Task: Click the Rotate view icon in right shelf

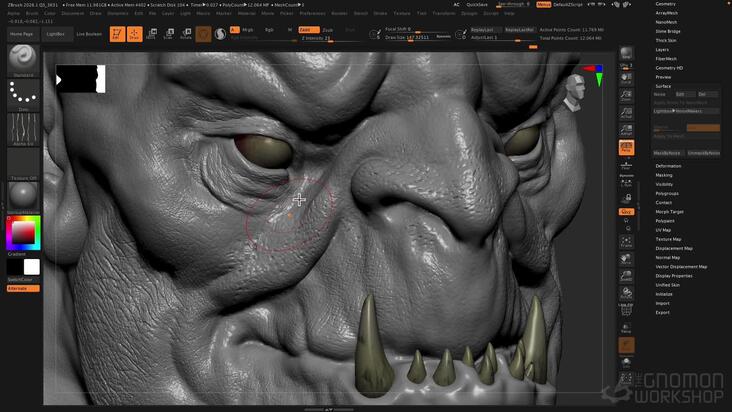Action: point(626,293)
